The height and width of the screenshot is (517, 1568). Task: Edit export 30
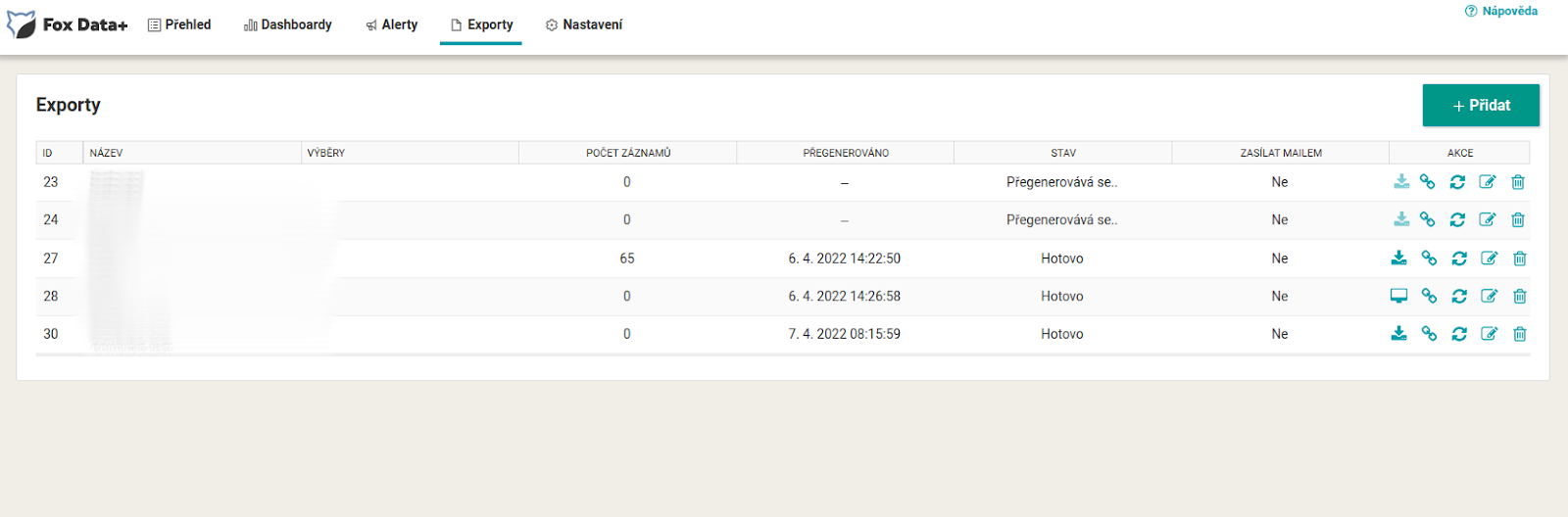click(x=1490, y=334)
